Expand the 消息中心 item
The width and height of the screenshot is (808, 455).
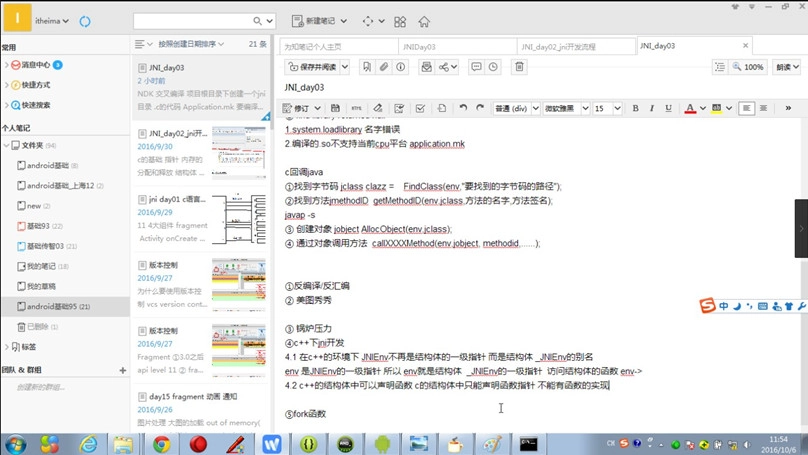click(7, 64)
